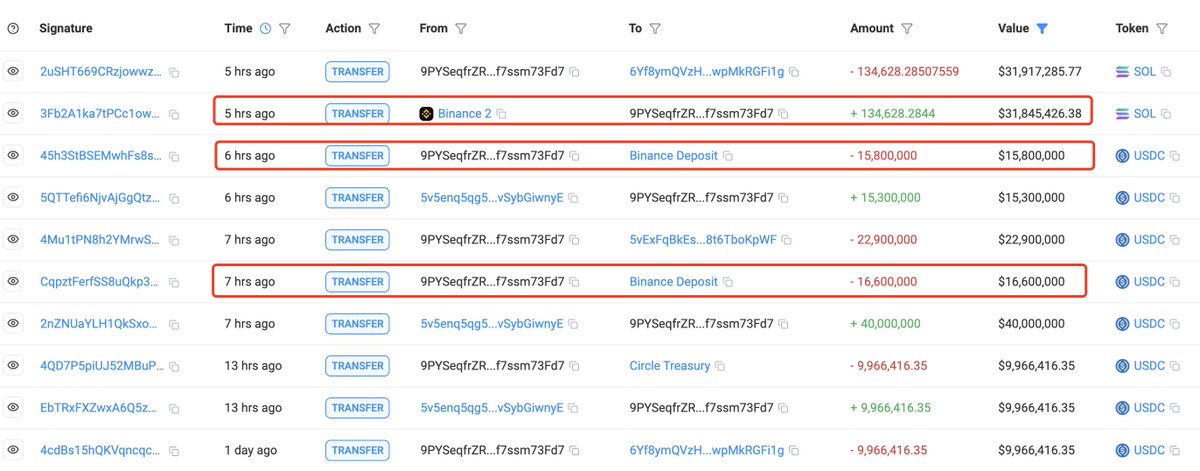
Task: Click the SOL token icon in first row
Action: (1123, 72)
